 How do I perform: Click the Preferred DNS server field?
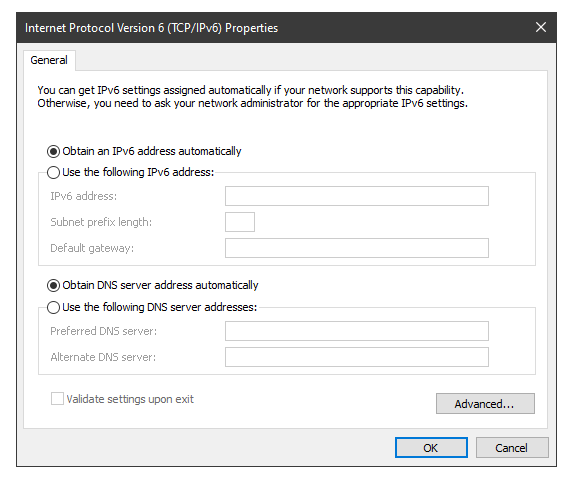pyautogui.click(x=357, y=331)
